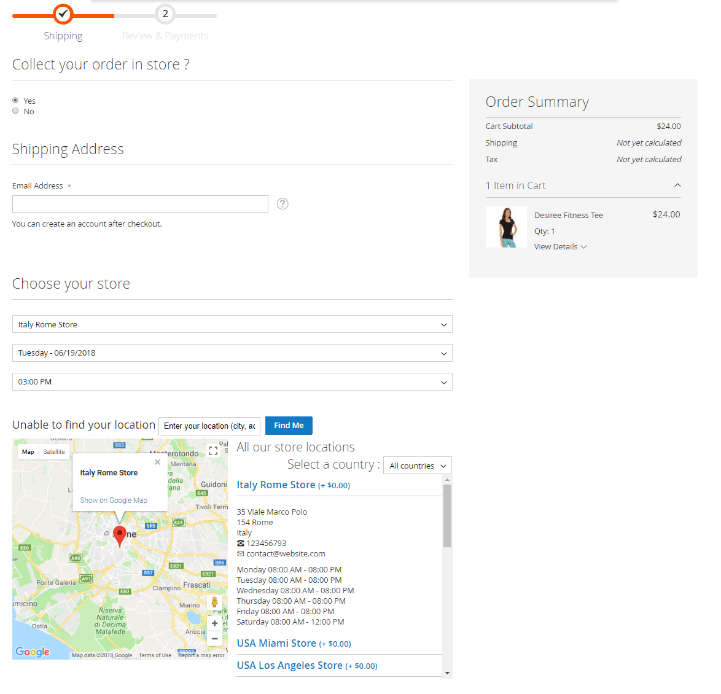Click the store list scroll down arrow
This screenshot has width=721, height=694.
(x=447, y=673)
